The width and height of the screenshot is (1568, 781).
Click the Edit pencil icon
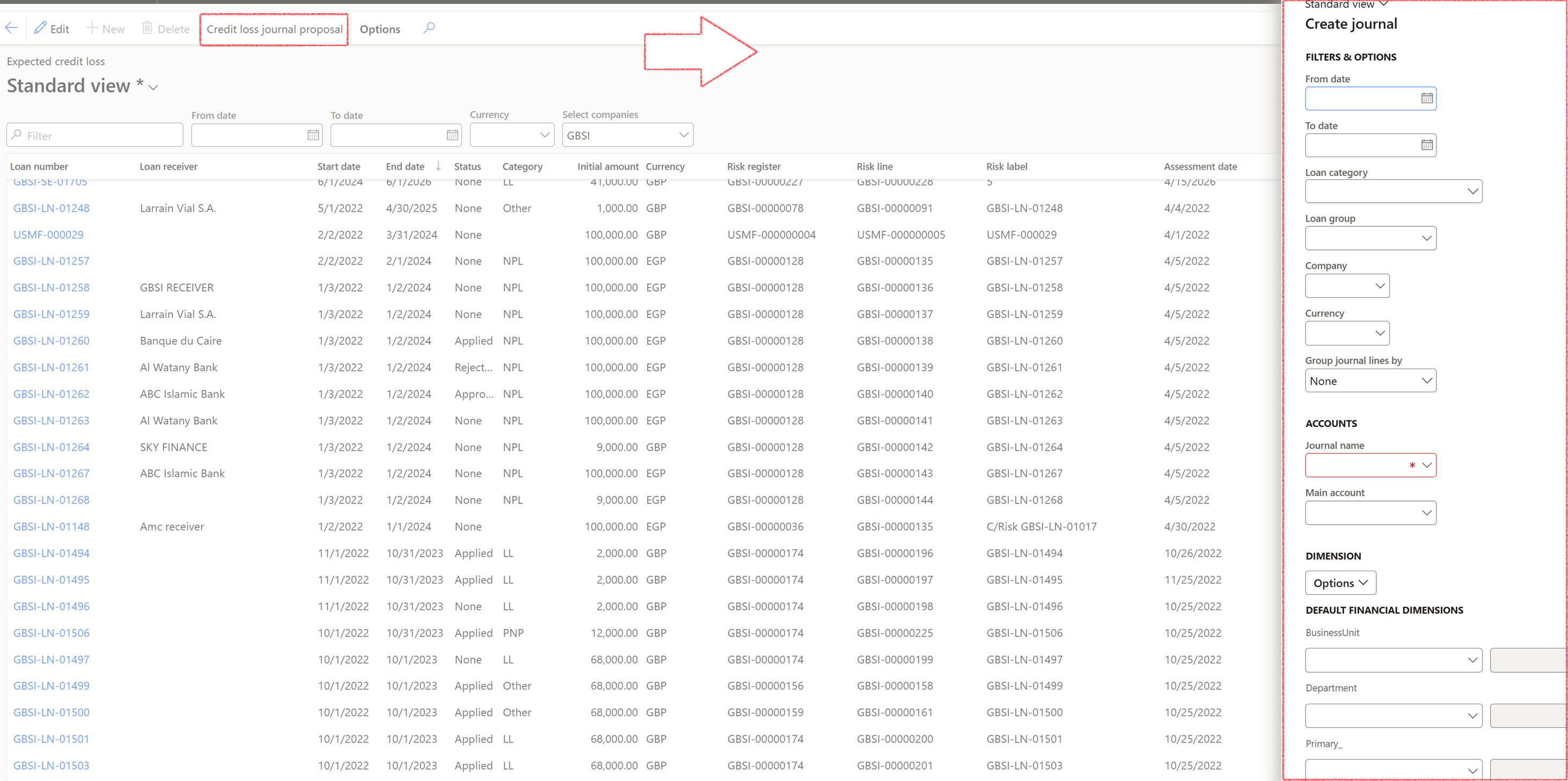click(x=40, y=28)
